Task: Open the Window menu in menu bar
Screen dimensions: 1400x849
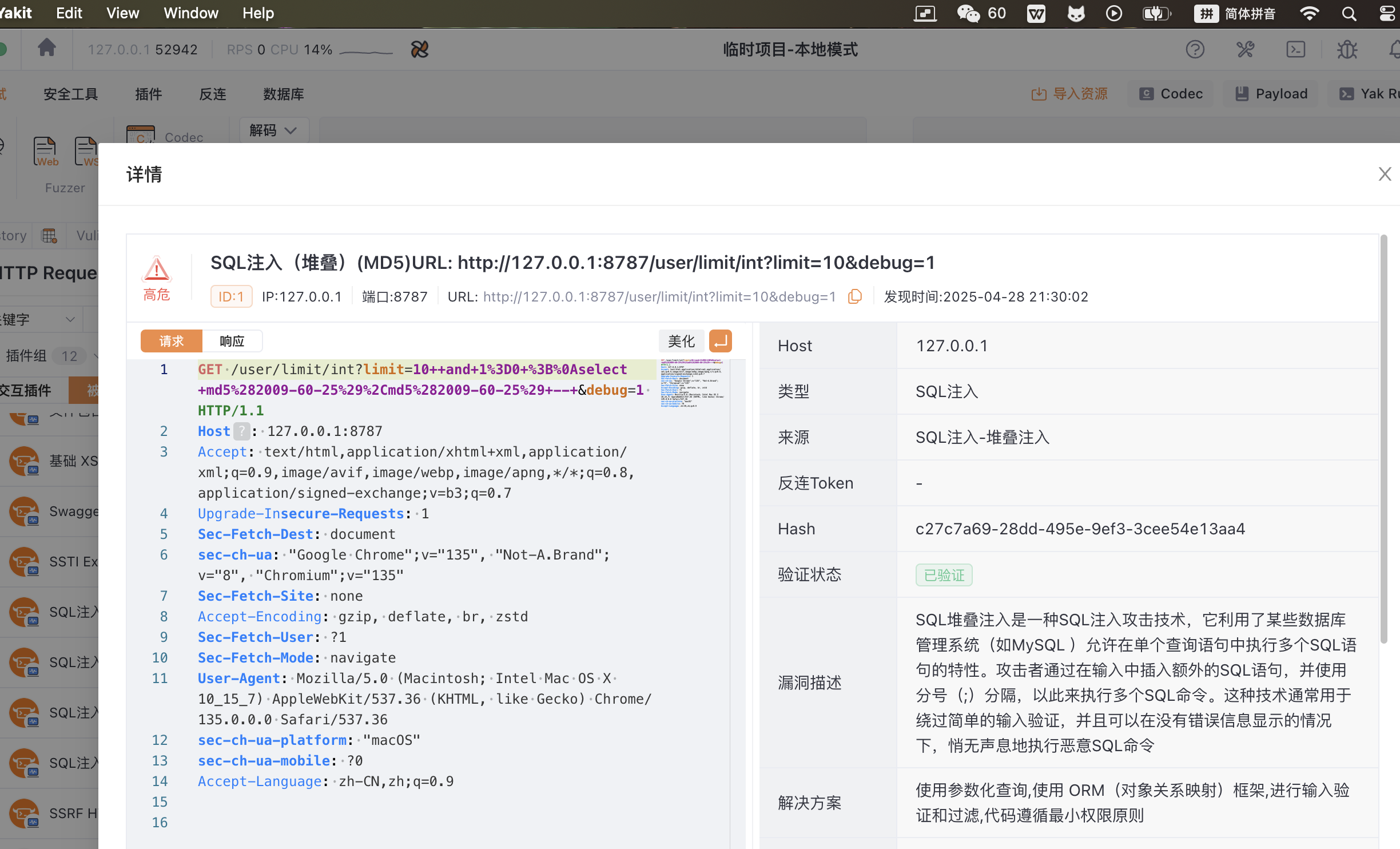Action: pos(190,13)
